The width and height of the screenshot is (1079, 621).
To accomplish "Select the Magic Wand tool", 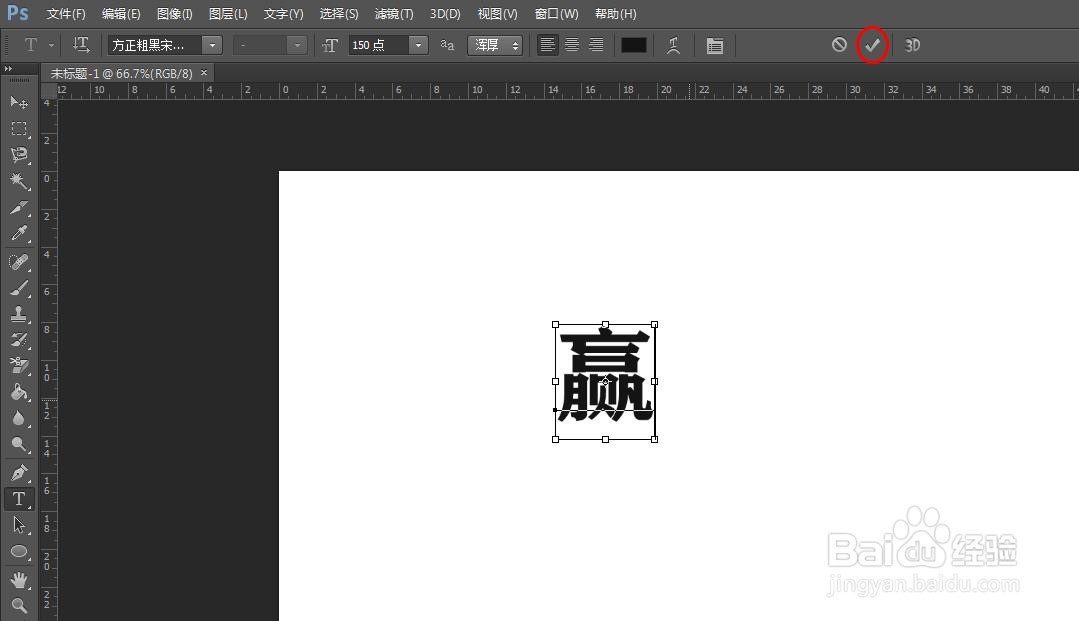I will pos(19,181).
